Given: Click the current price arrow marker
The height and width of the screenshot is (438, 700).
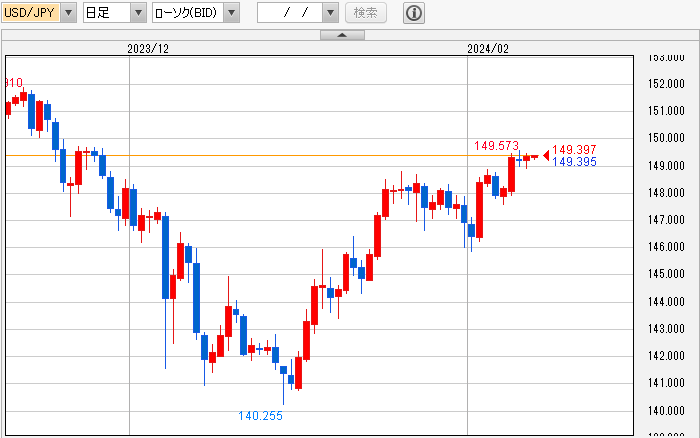Looking at the screenshot, I should (546, 155).
